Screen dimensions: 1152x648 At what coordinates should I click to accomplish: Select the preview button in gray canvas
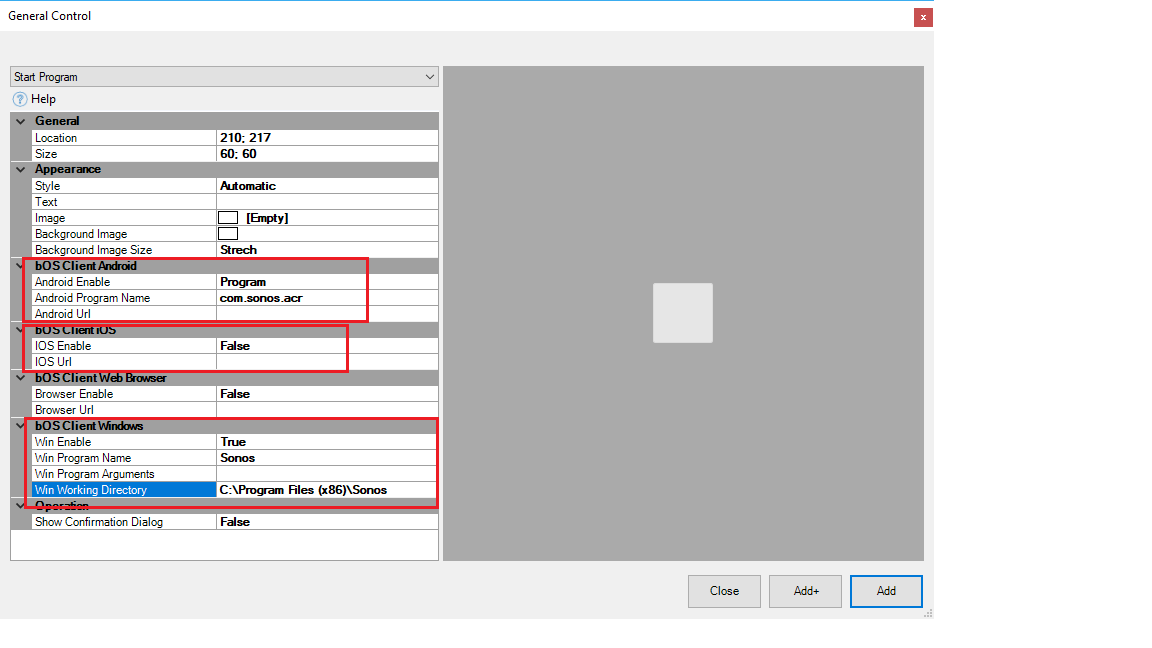point(683,313)
